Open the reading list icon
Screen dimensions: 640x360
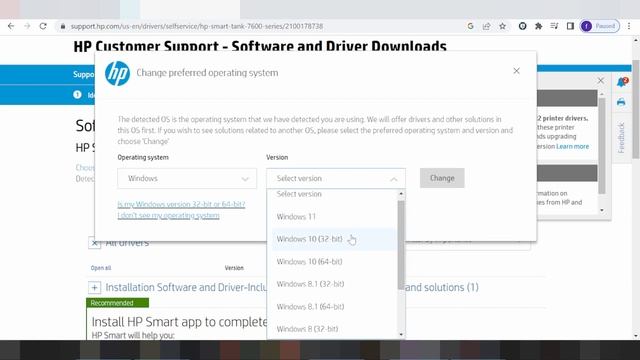[x=554, y=26]
